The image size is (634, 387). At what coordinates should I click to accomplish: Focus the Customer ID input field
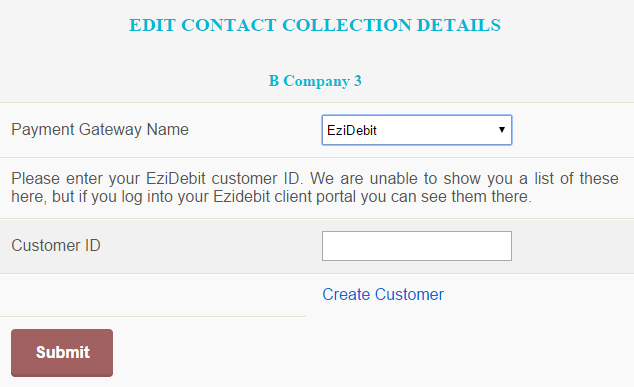[x=417, y=246]
